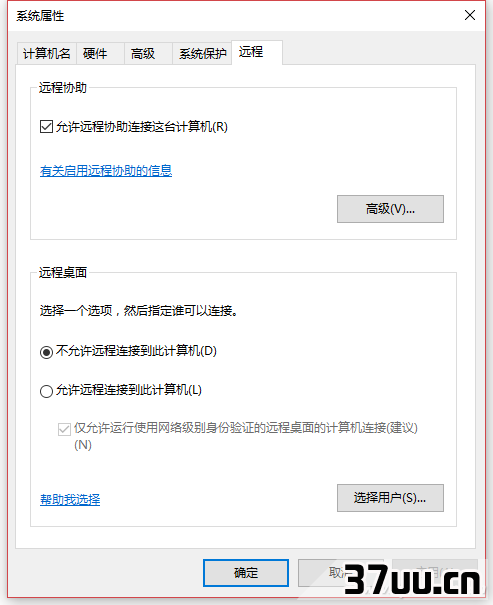Go to the 系统保护 tab
This screenshot has width=493, height=605.
coord(202,53)
